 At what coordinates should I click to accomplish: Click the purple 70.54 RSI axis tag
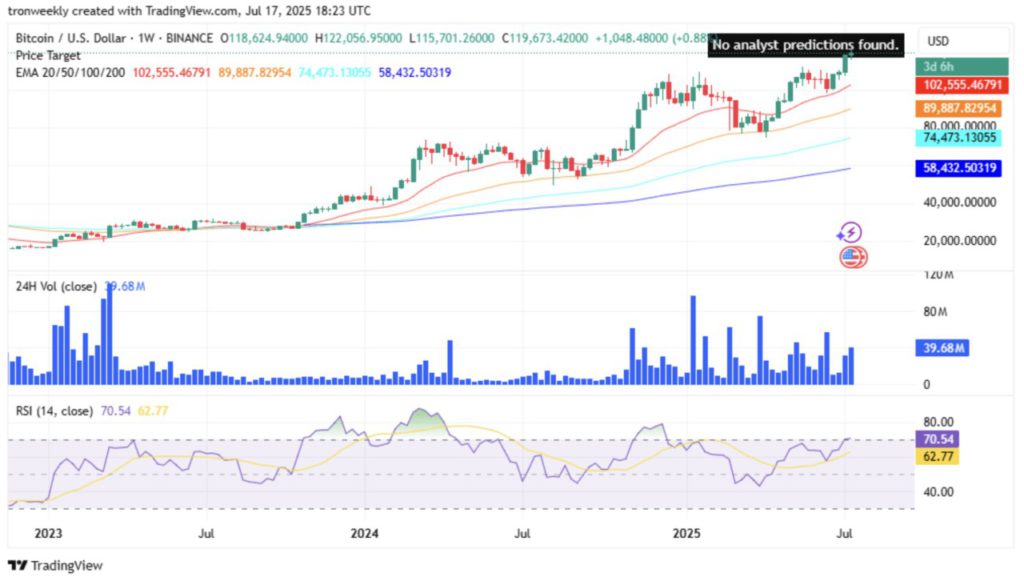tap(937, 439)
